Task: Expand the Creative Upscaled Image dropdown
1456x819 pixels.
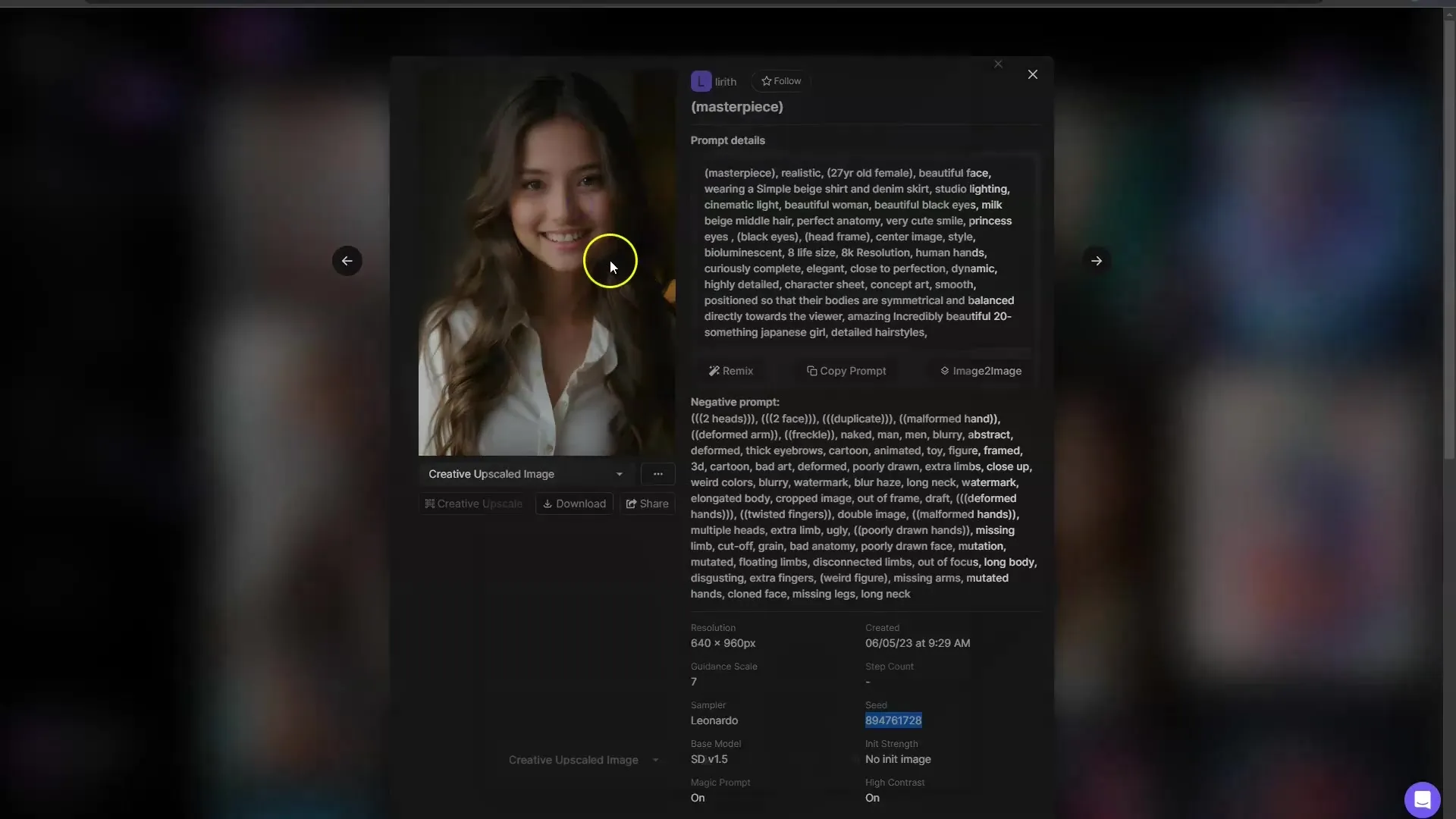Action: 617,473
